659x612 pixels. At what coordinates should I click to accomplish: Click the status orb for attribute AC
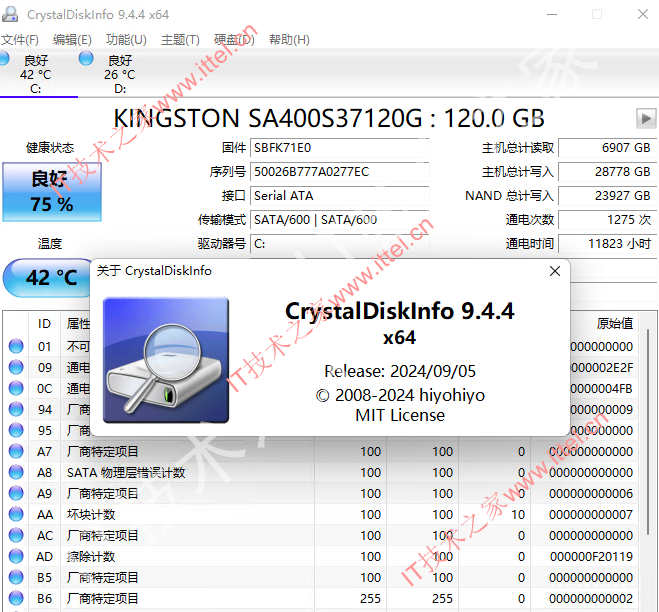click(16, 535)
